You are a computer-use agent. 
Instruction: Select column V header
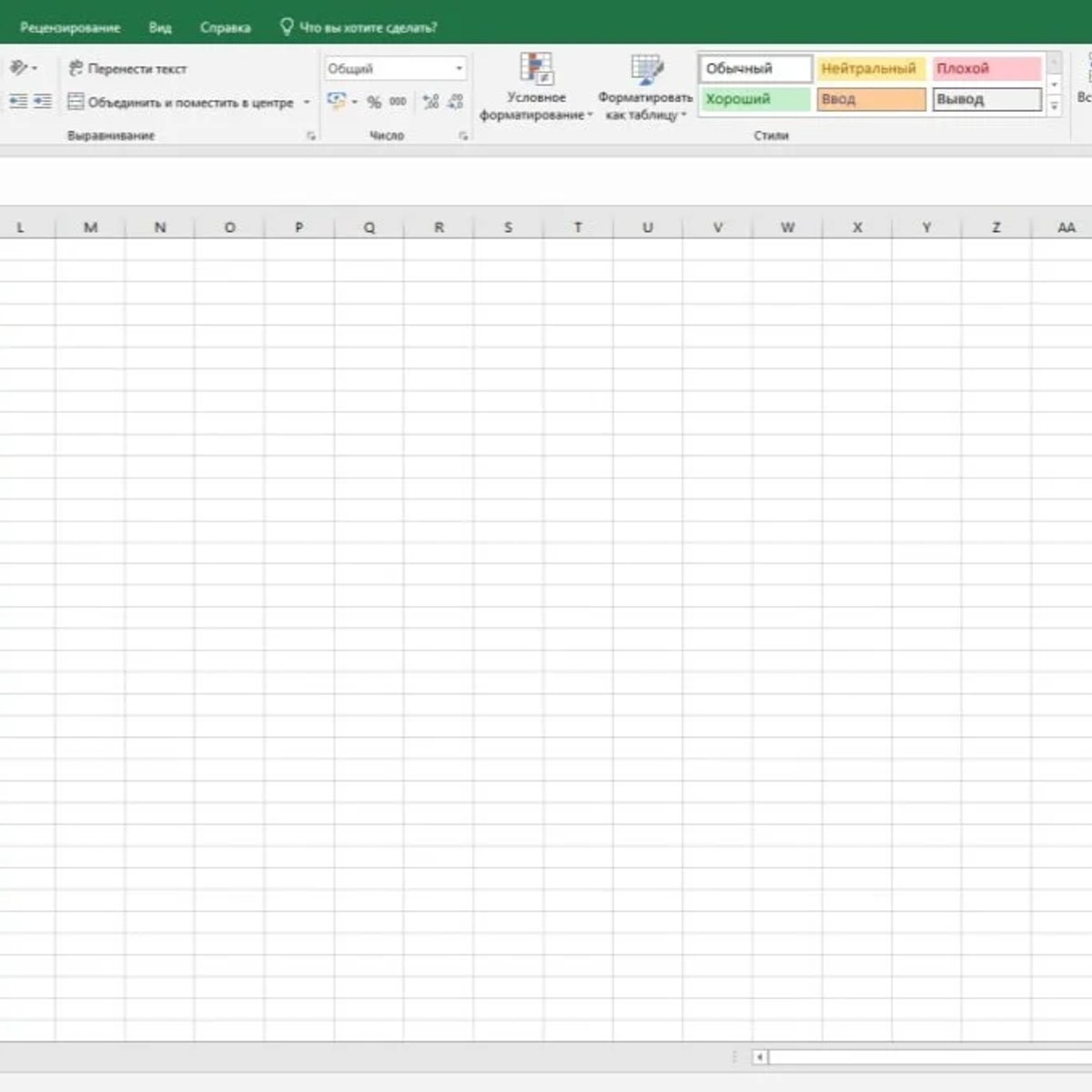coord(718,227)
